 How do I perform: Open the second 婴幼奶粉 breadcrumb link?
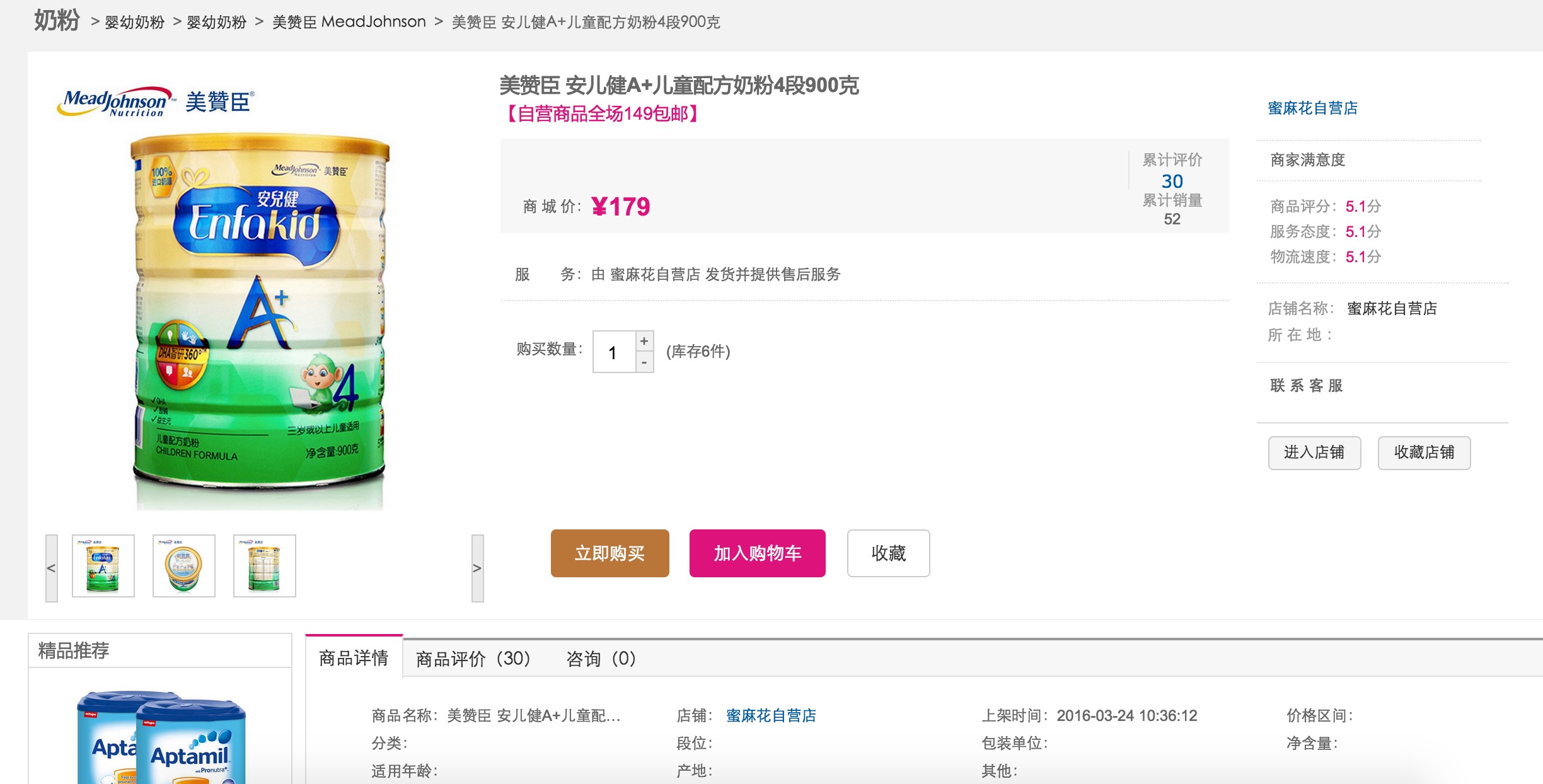click(x=216, y=22)
